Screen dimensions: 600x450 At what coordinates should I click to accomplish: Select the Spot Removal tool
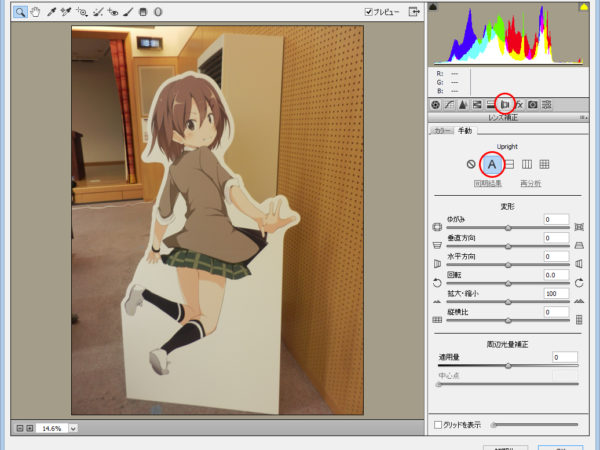click(x=98, y=12)
